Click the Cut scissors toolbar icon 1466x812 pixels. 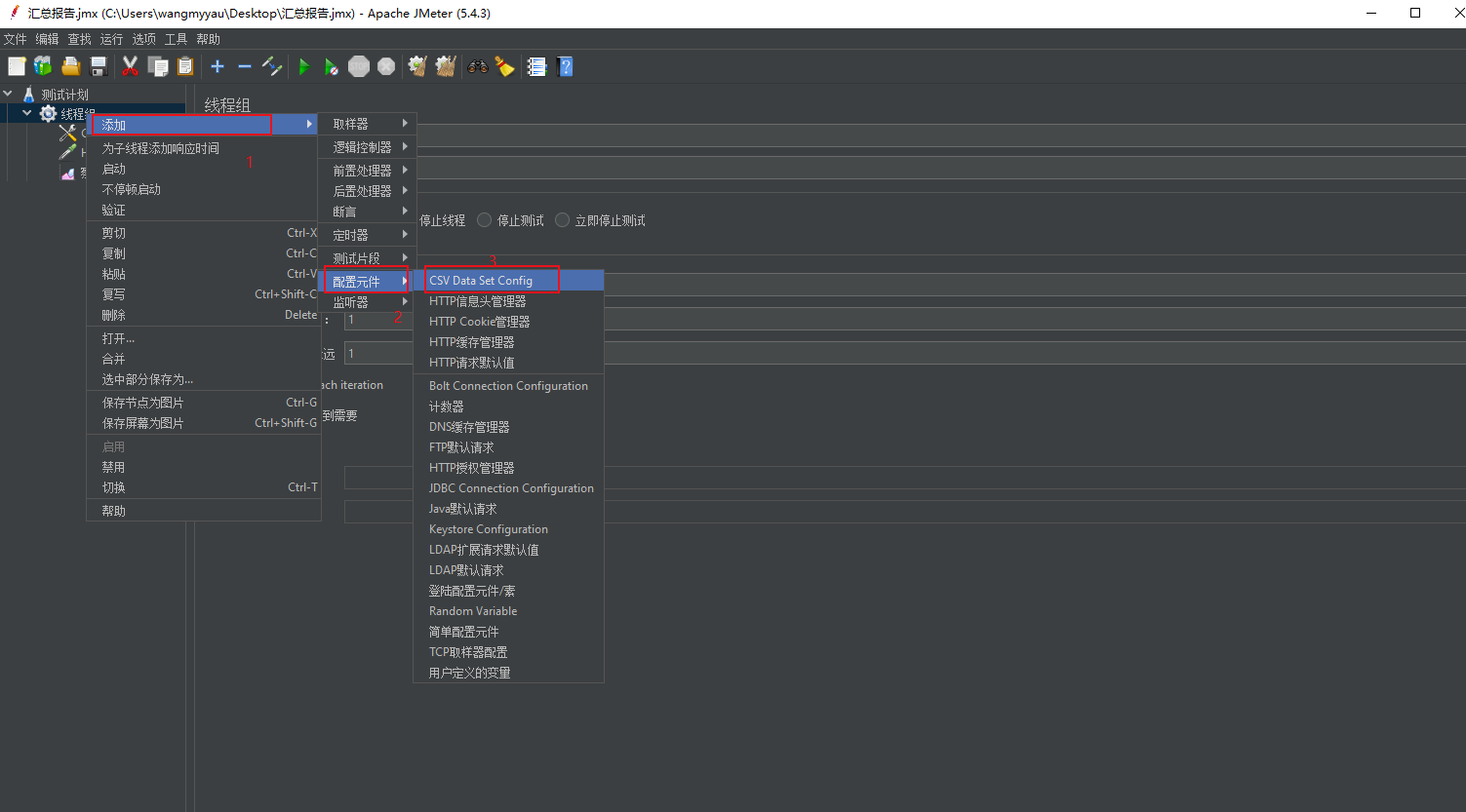130,66
